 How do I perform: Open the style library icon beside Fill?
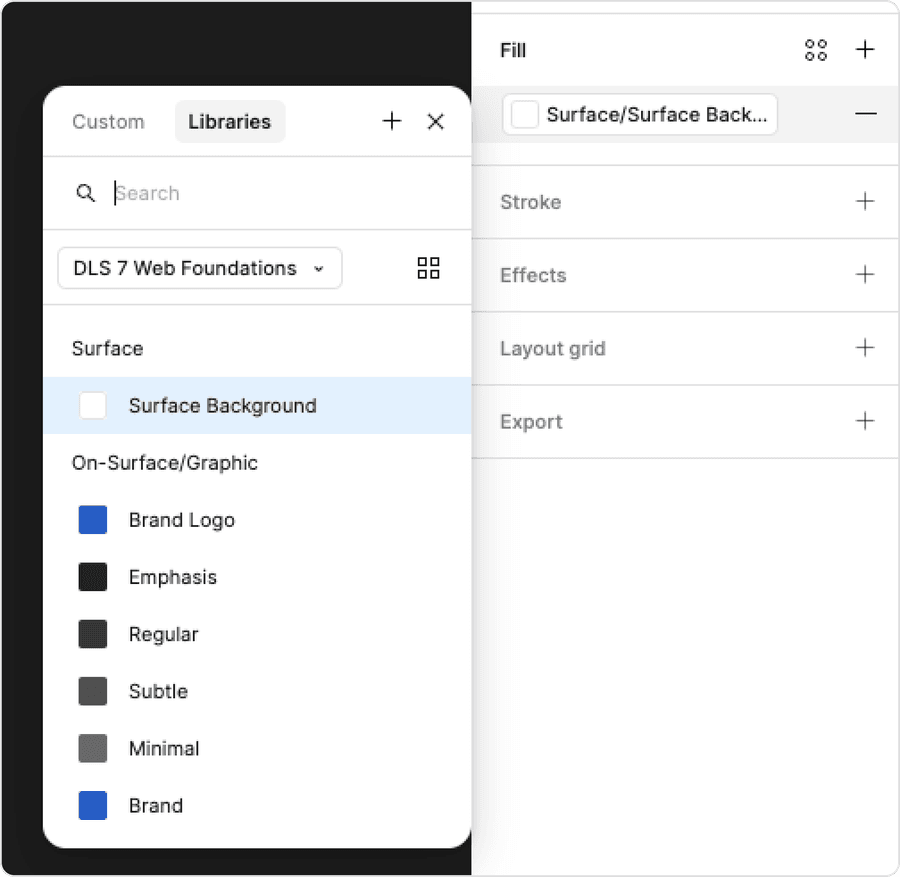pyautogui.click(x=816, y=49)
